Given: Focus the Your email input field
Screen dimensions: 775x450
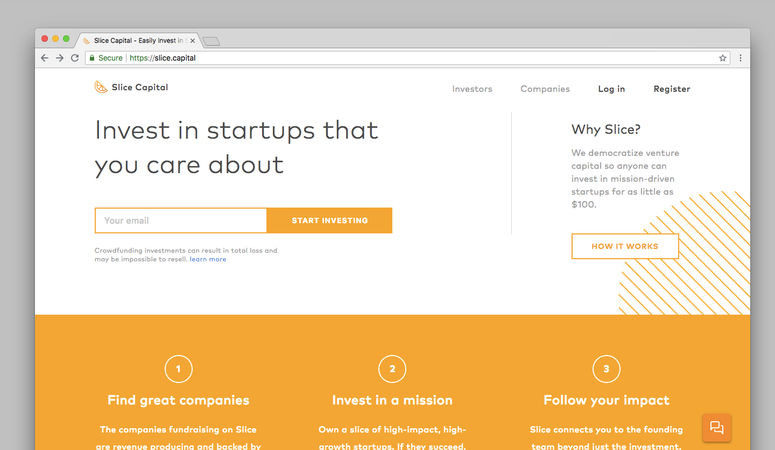Looking at the screenshot, I should 180,220.
